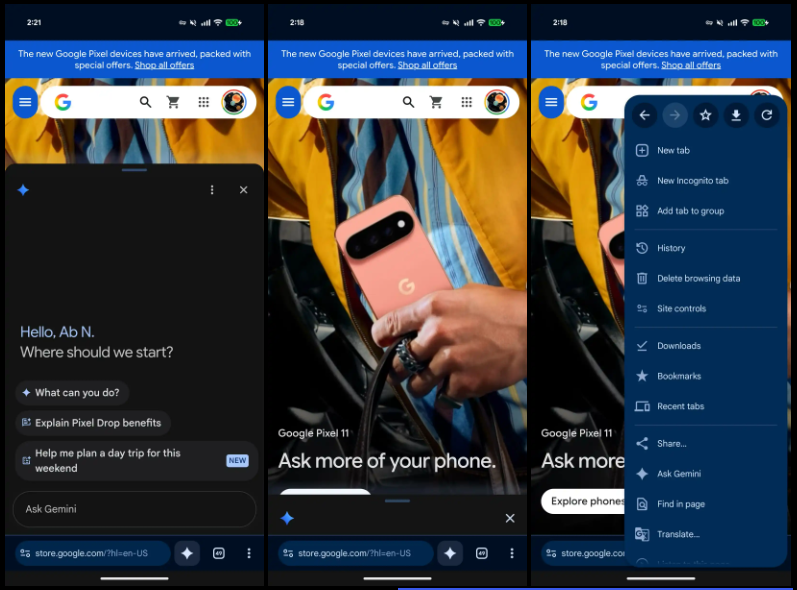
Task: Open Google apps grid in middle screen
Action: (x=467, y=103)
